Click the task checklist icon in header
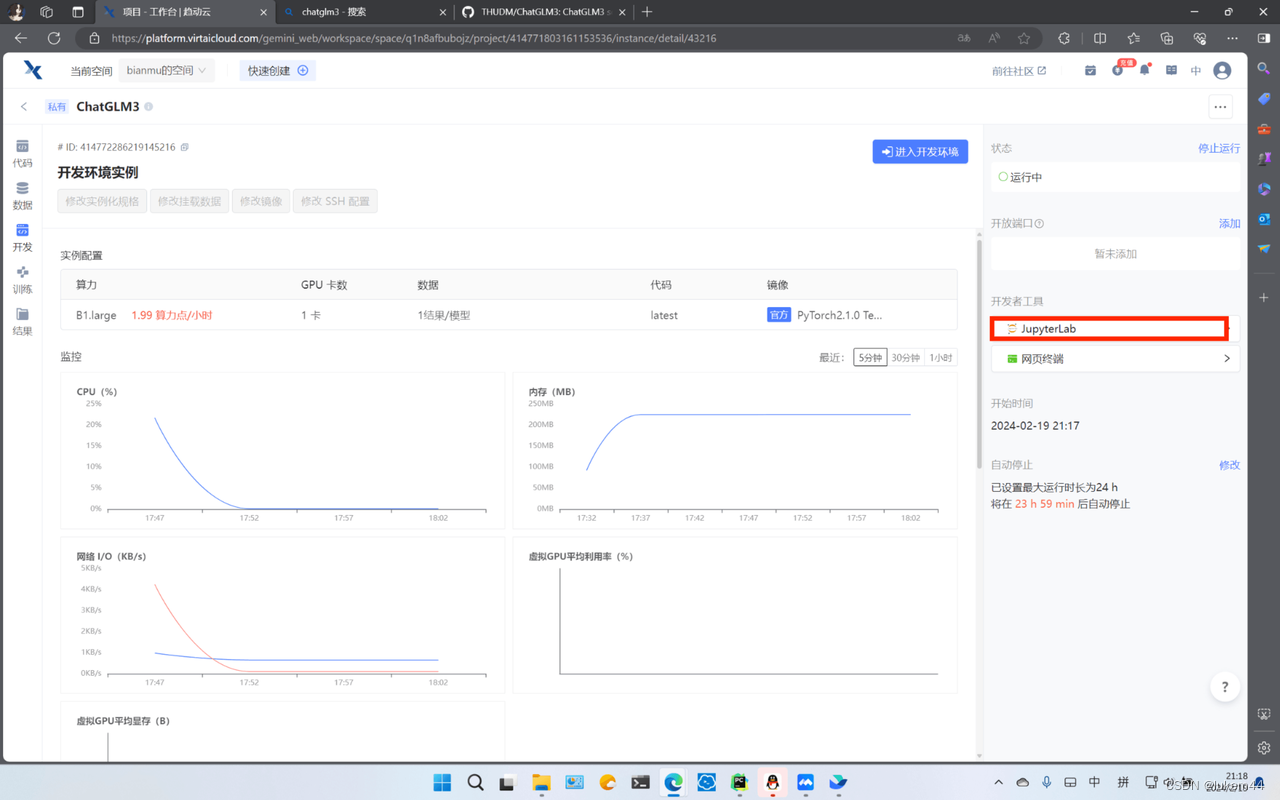The width and height of the screenshot is (1280, 800). pos(1090,71)
